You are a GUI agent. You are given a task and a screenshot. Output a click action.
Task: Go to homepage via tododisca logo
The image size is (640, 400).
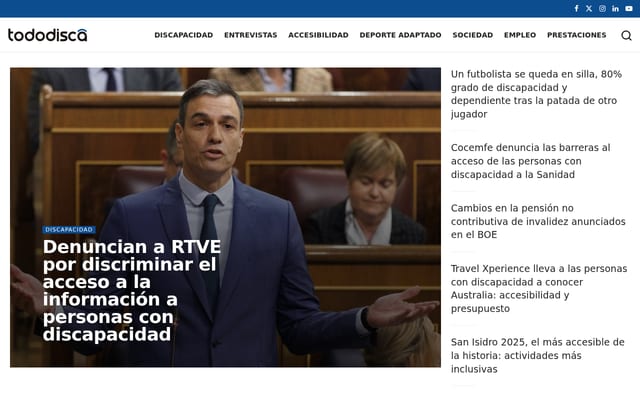[47, 35]
